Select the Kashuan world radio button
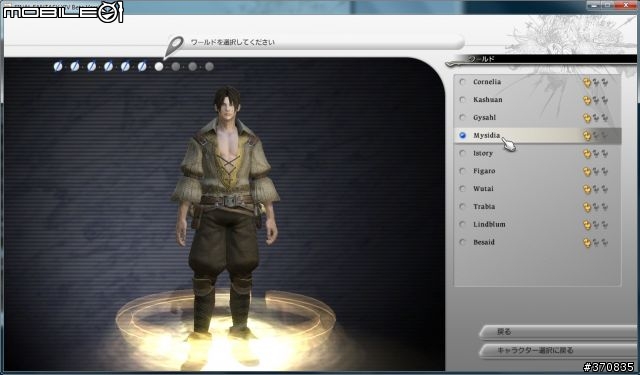 coord(462,100)
